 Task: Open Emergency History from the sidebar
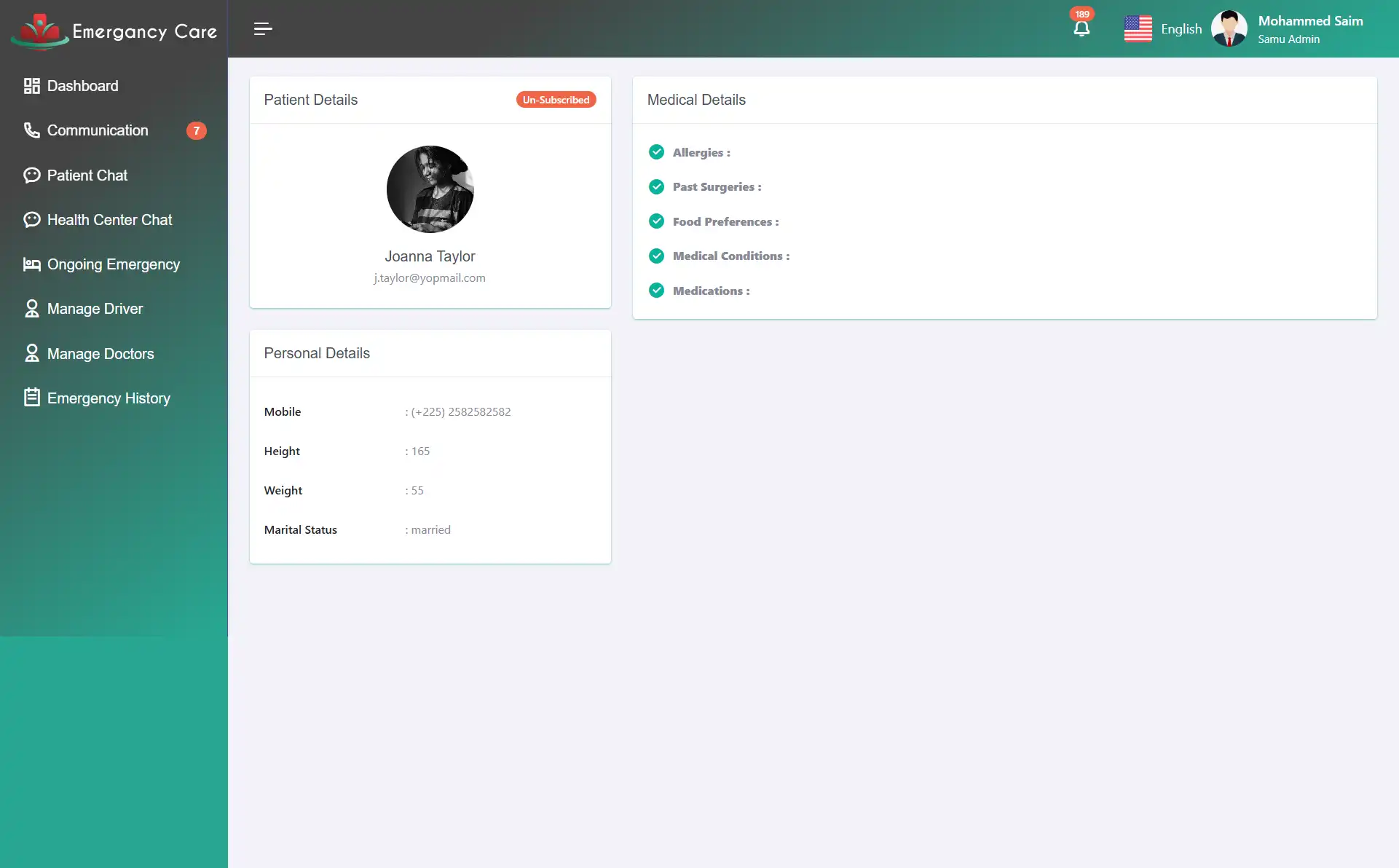(x=108, y=398)
